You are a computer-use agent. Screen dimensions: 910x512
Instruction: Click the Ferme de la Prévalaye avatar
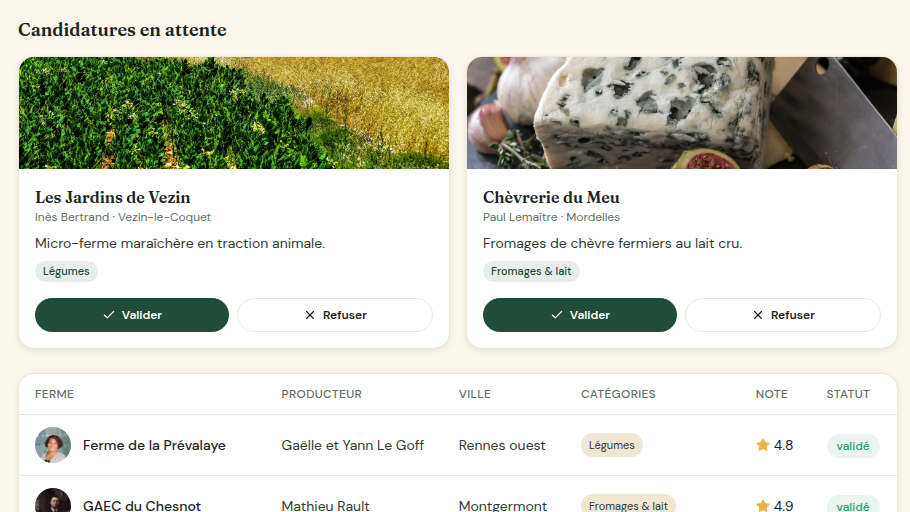click(53, 445)
